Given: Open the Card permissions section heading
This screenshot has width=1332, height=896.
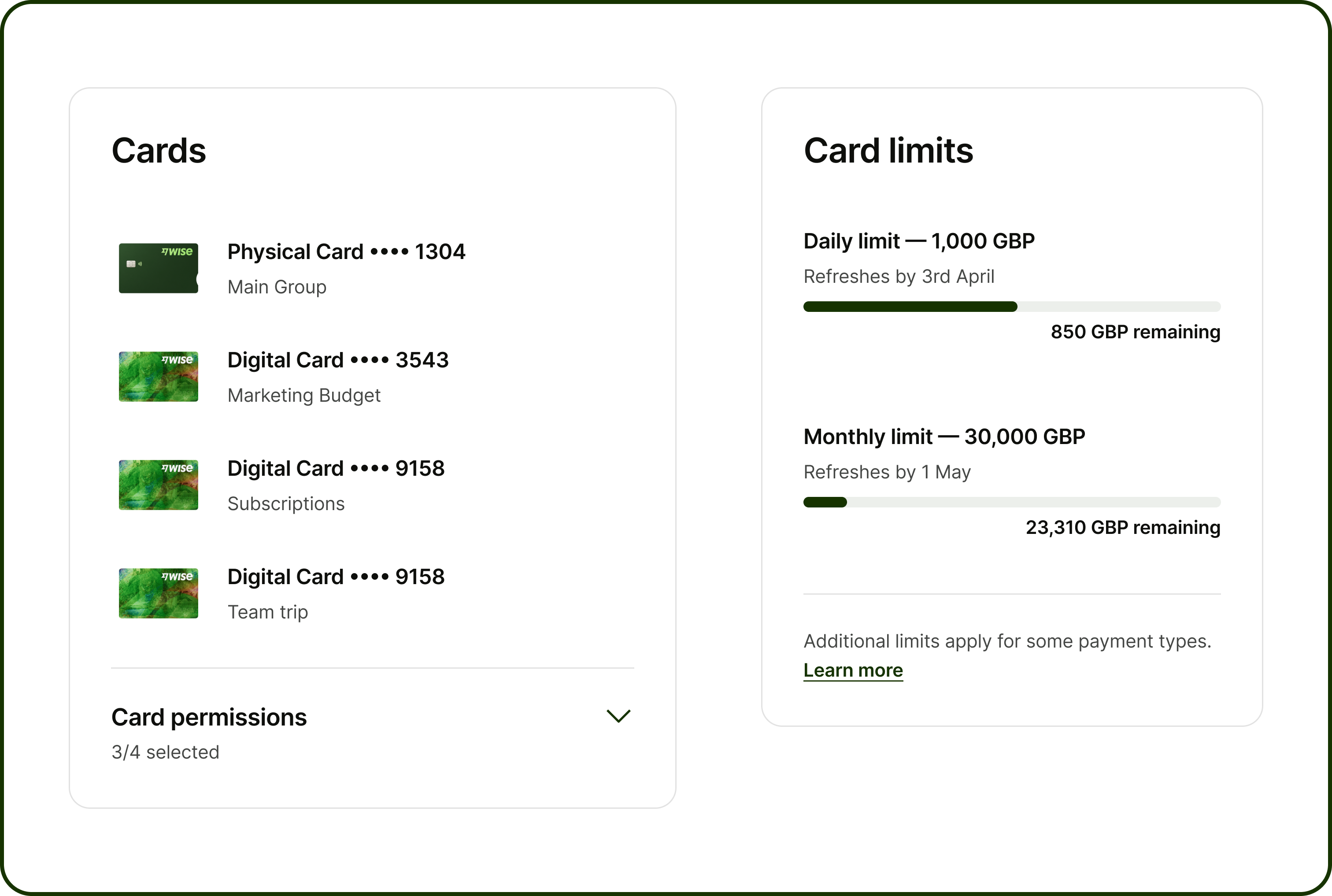Looking at the screenshot, I should click(x=209, y=717).
